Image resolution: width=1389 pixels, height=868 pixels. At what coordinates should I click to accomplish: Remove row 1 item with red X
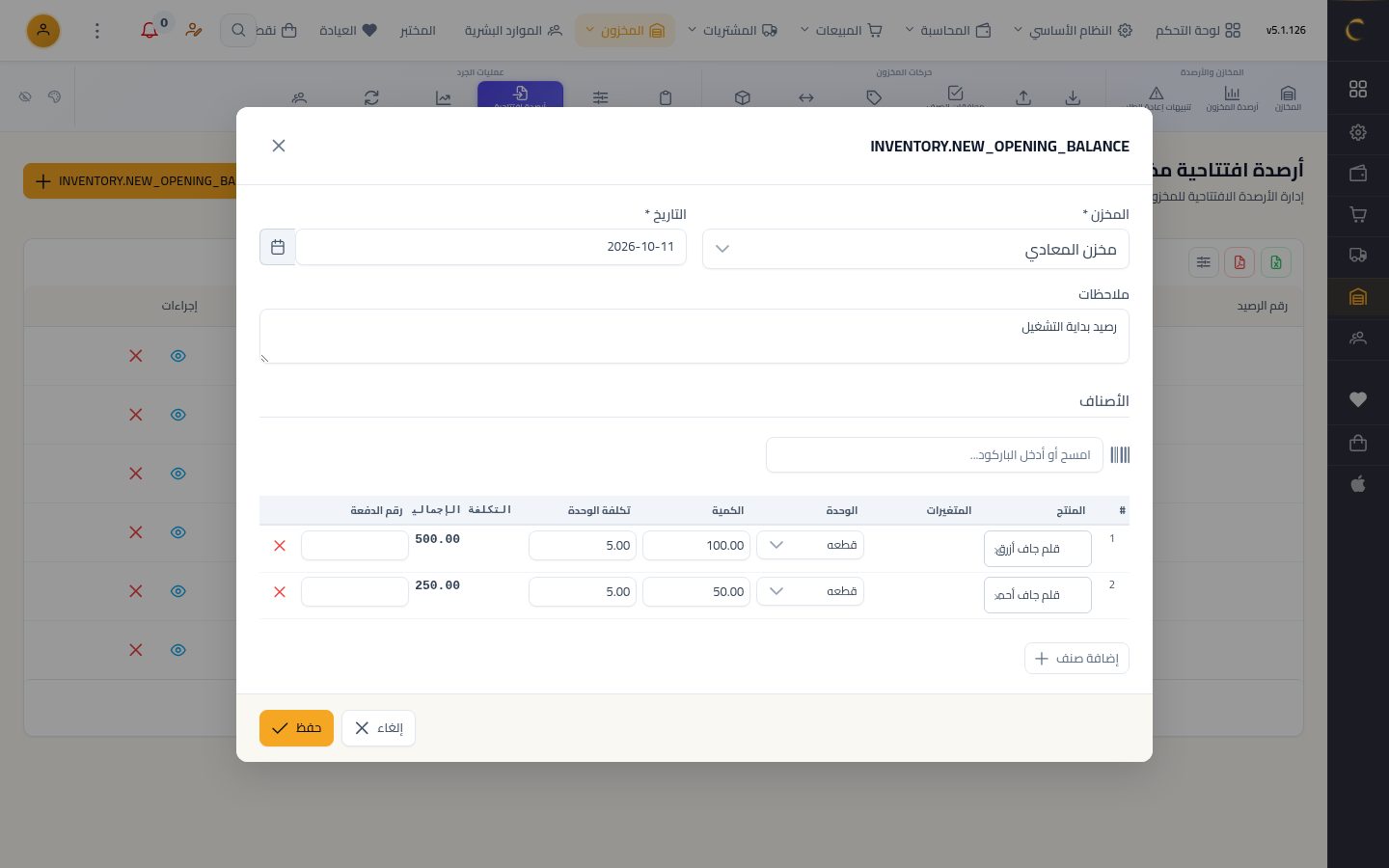point(280,546)
